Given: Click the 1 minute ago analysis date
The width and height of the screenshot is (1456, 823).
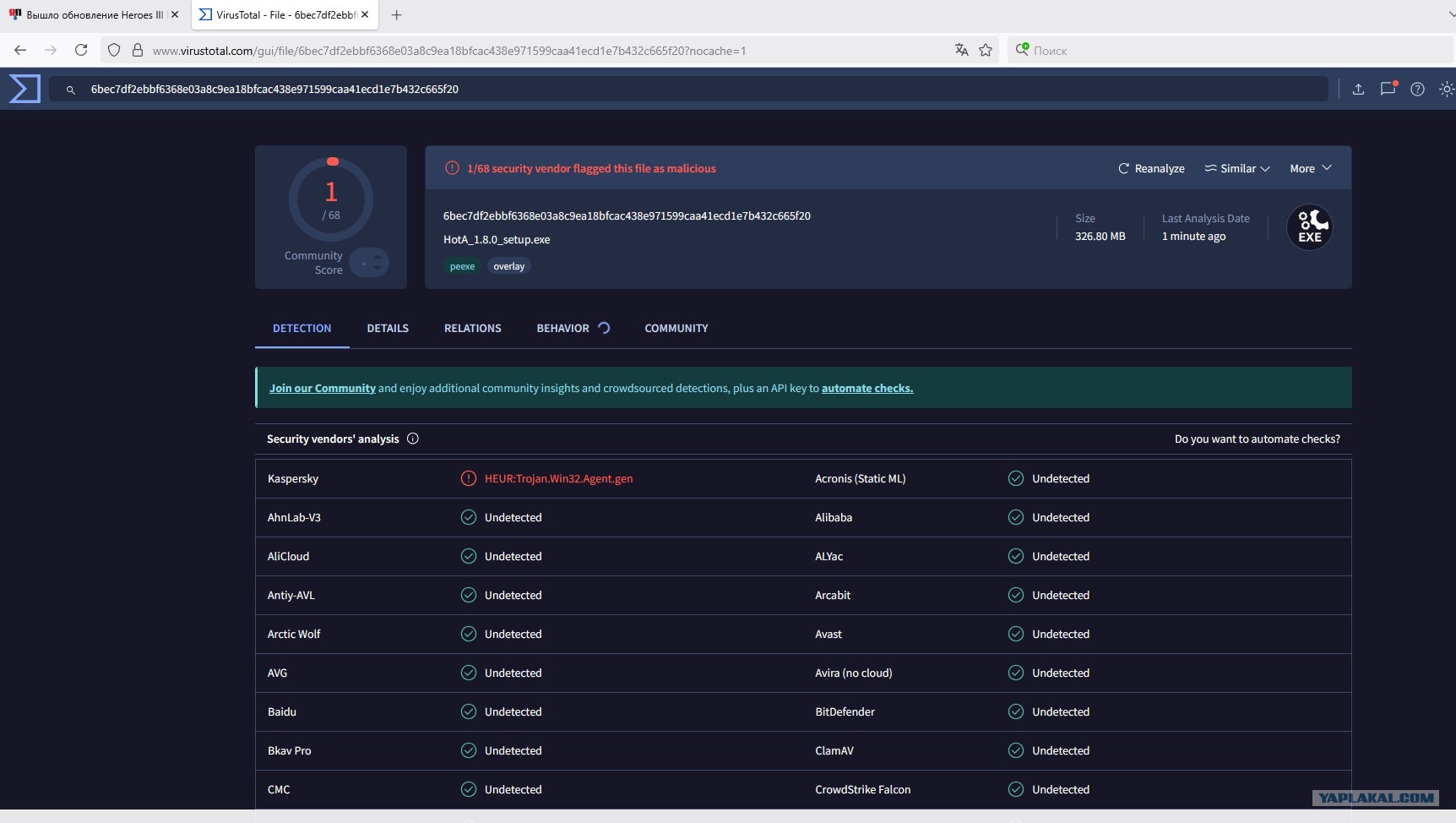Looking at the screenshot, I should (1193, 236).
